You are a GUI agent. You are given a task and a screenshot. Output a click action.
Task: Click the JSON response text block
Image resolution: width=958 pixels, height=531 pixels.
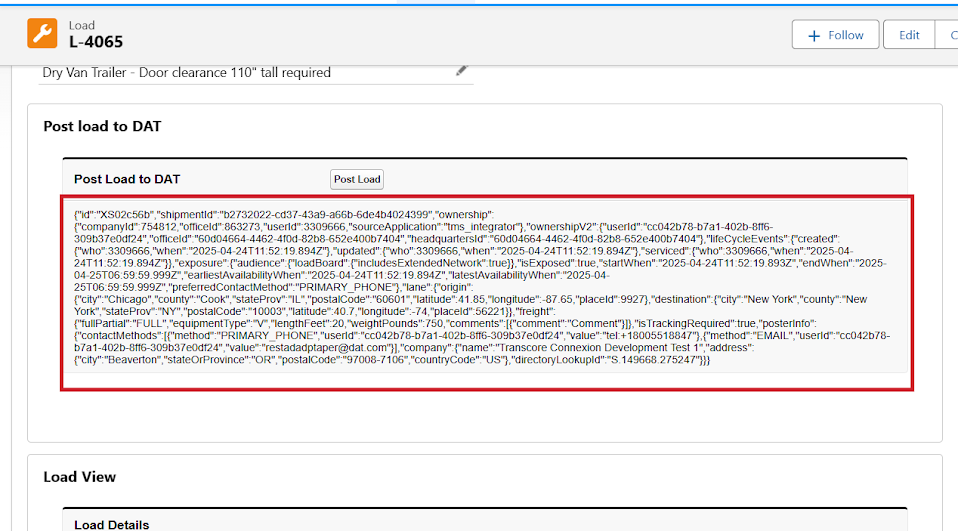tap(484, 287)
